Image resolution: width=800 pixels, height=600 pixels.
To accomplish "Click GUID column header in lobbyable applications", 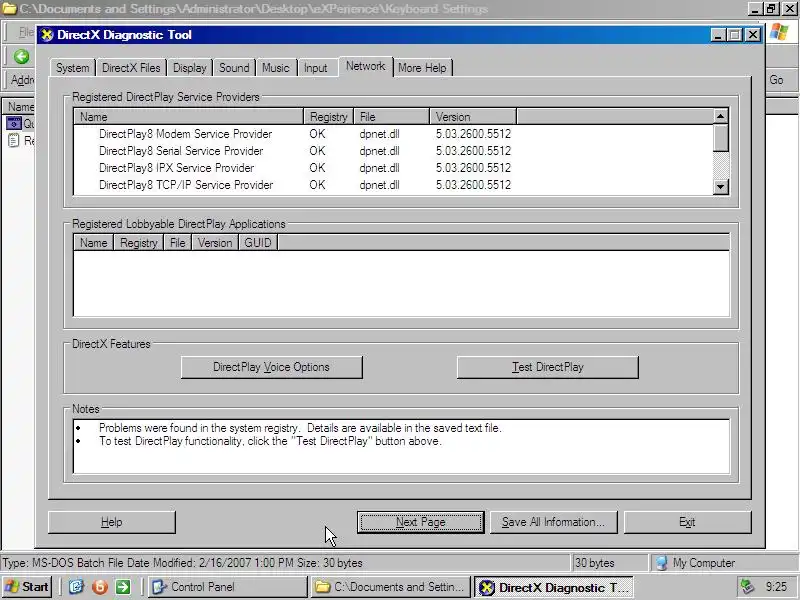I will (x=258, y=243).
